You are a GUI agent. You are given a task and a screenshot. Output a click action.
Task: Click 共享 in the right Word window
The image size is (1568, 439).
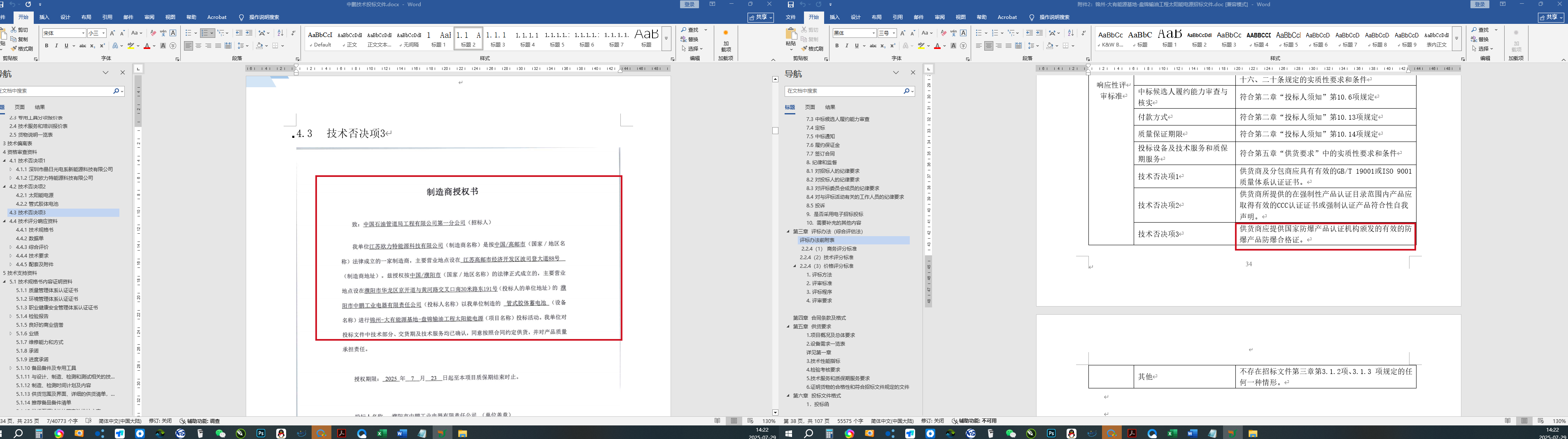[1550, 17]
